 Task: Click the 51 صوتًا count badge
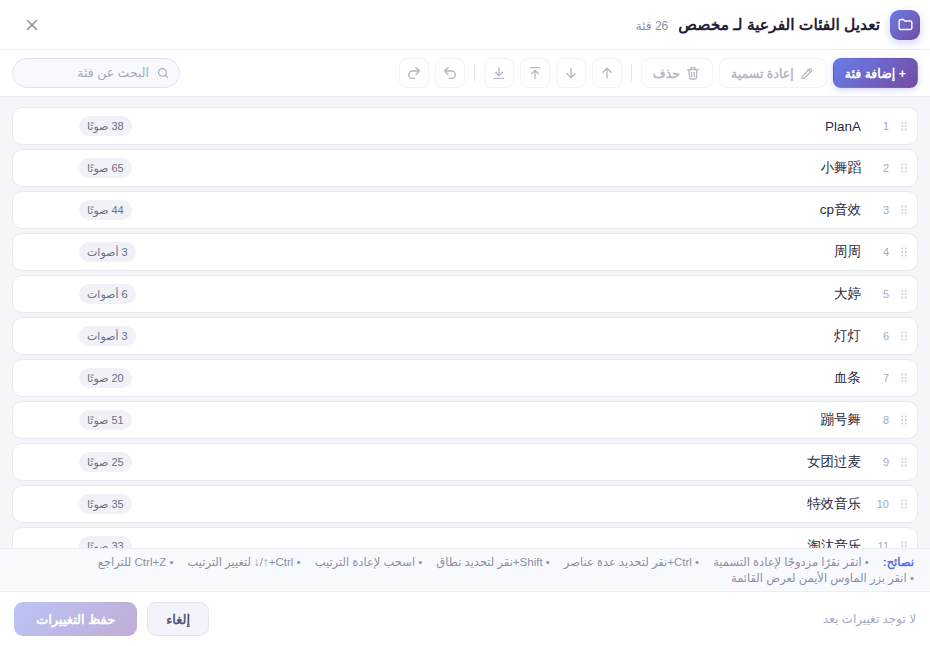[106, 421]
